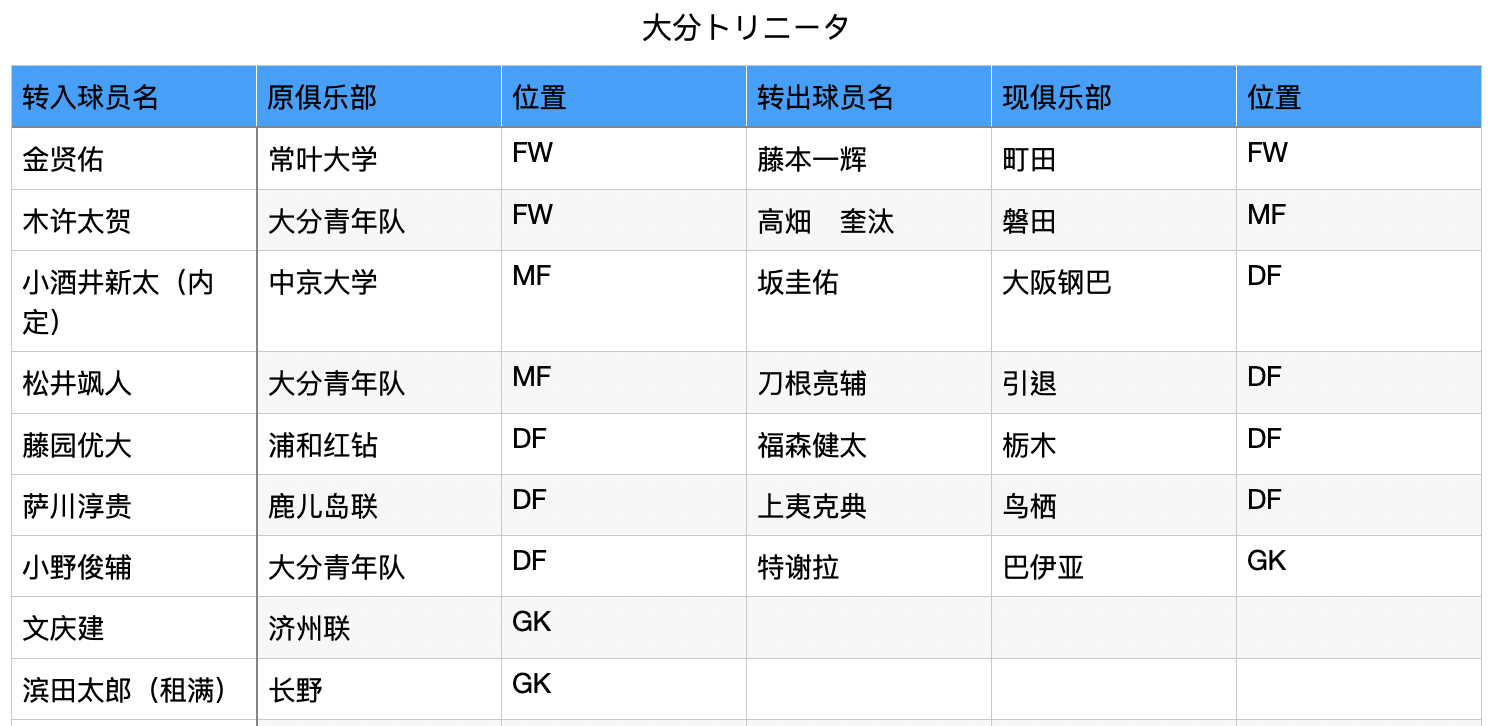Screen dimensions: 1492x726
Task: Click the 现俱乐部 column header
Action: click(1114, 97)
